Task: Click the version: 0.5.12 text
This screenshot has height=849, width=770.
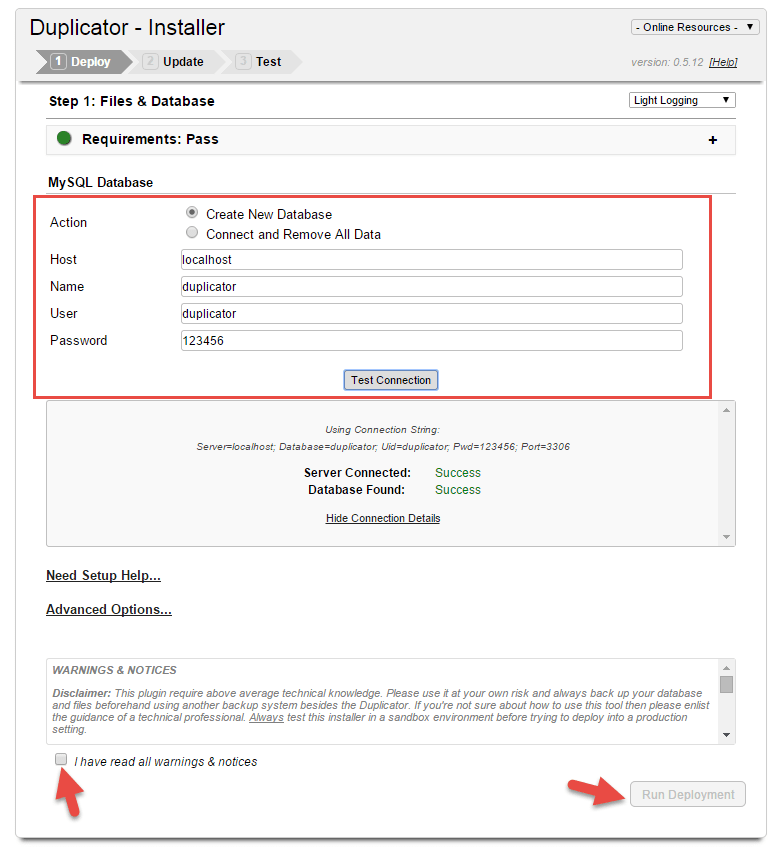Action: (x=667, y=62)
